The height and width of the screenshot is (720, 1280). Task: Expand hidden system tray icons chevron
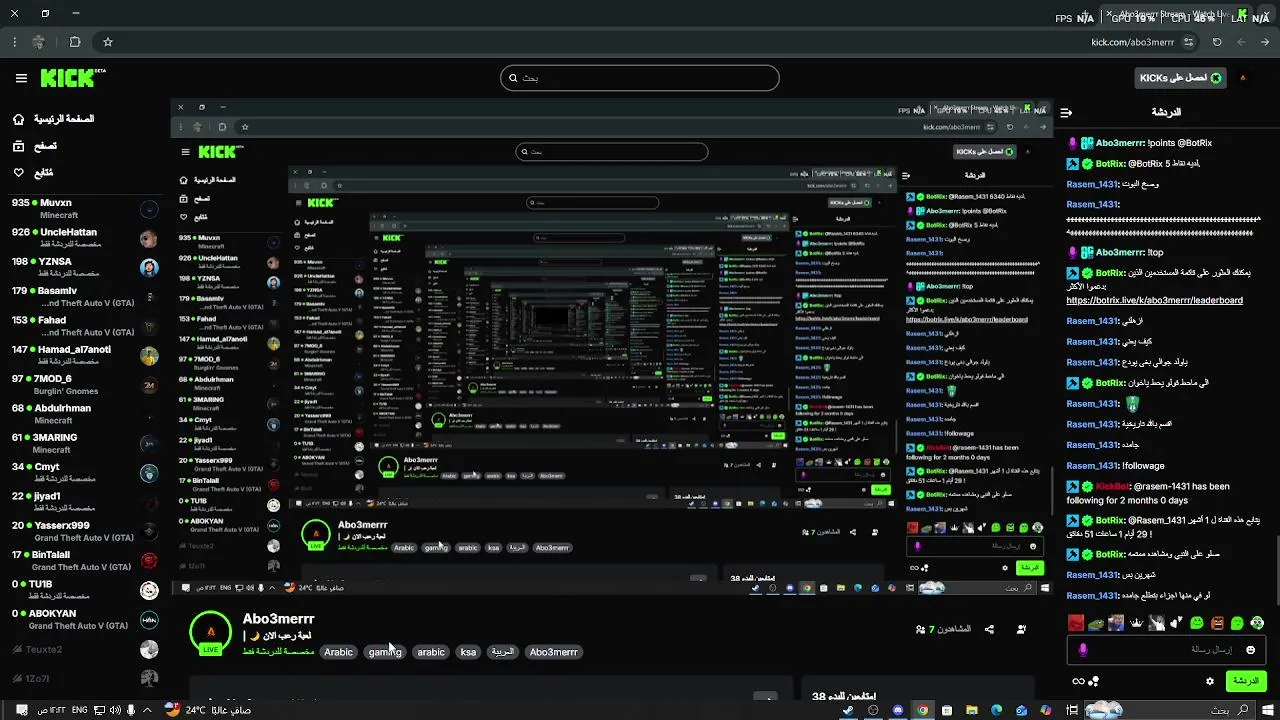[147, 710]
